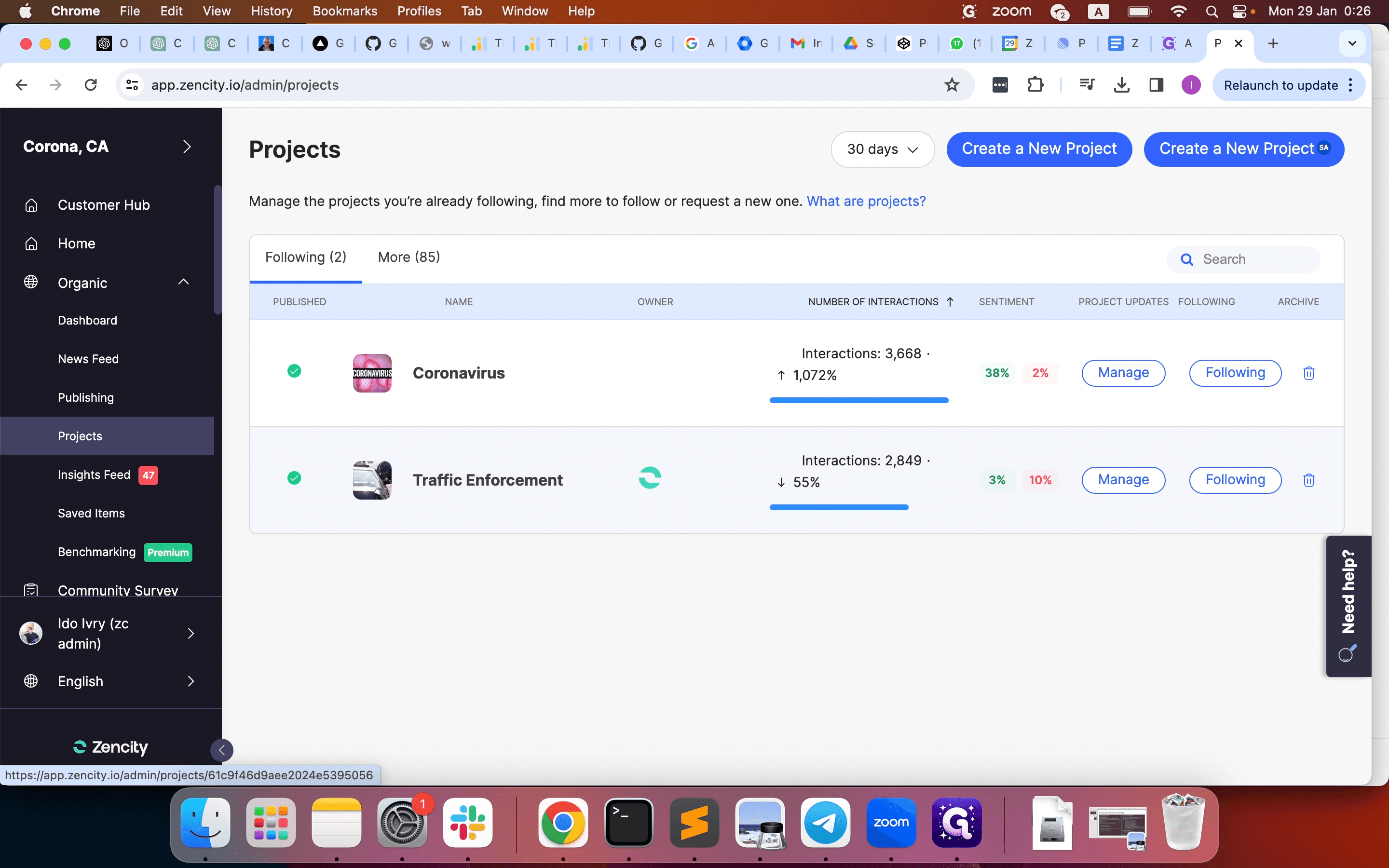Click Manage for Coronavirus project
The height and width of the screenshot is (868, 1389).
point(1123,373)
